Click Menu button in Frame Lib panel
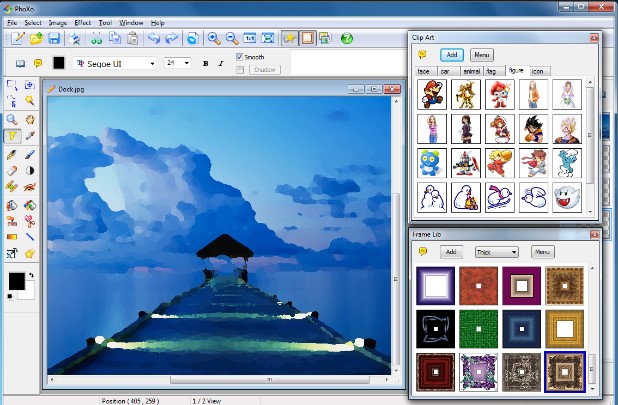Screen dimensions: 618x405 542,252
